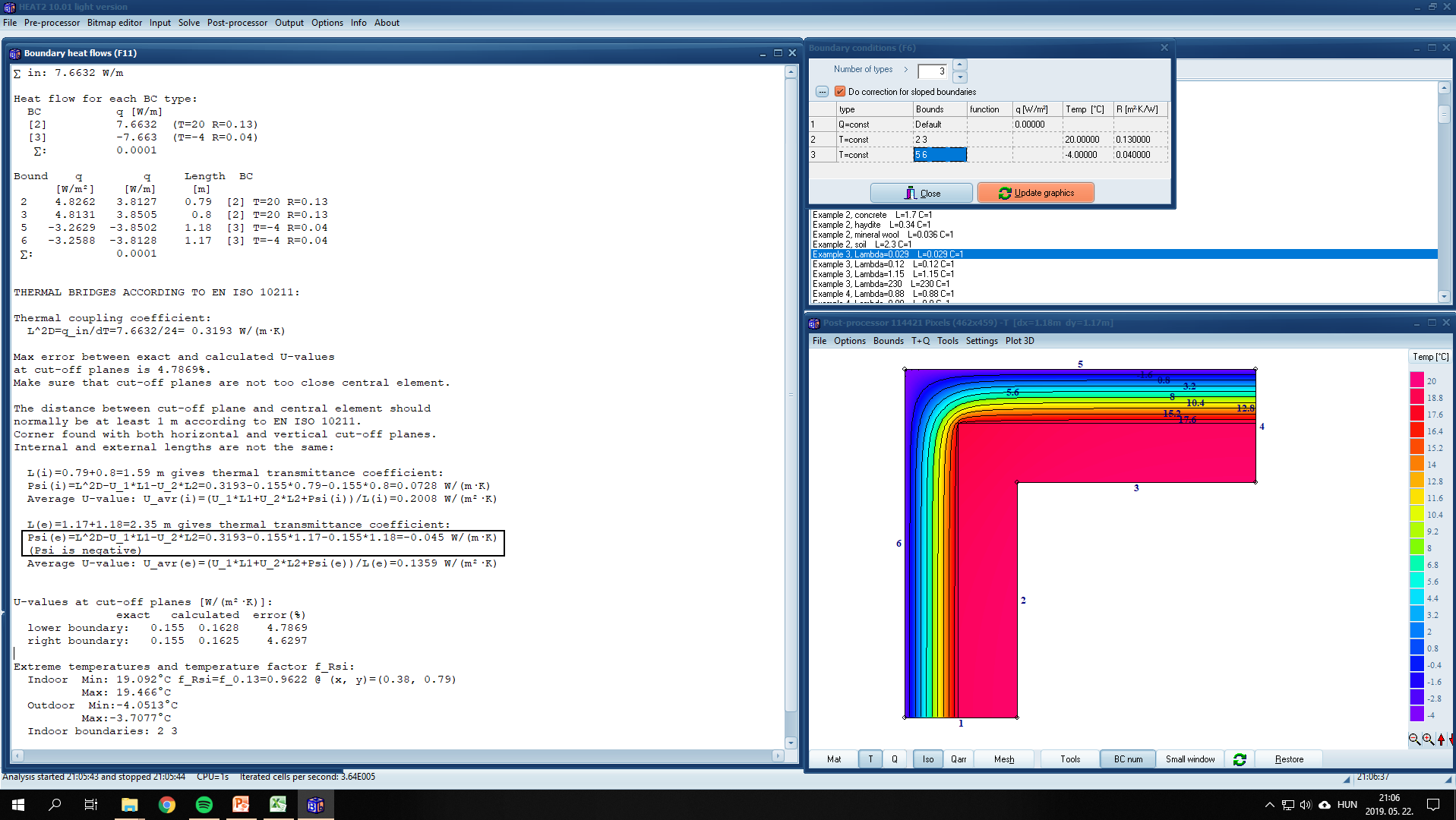1456x820 pixels.
Task: Select Bounds cell '5 6' in row 3
Action: tap(940, 155)
